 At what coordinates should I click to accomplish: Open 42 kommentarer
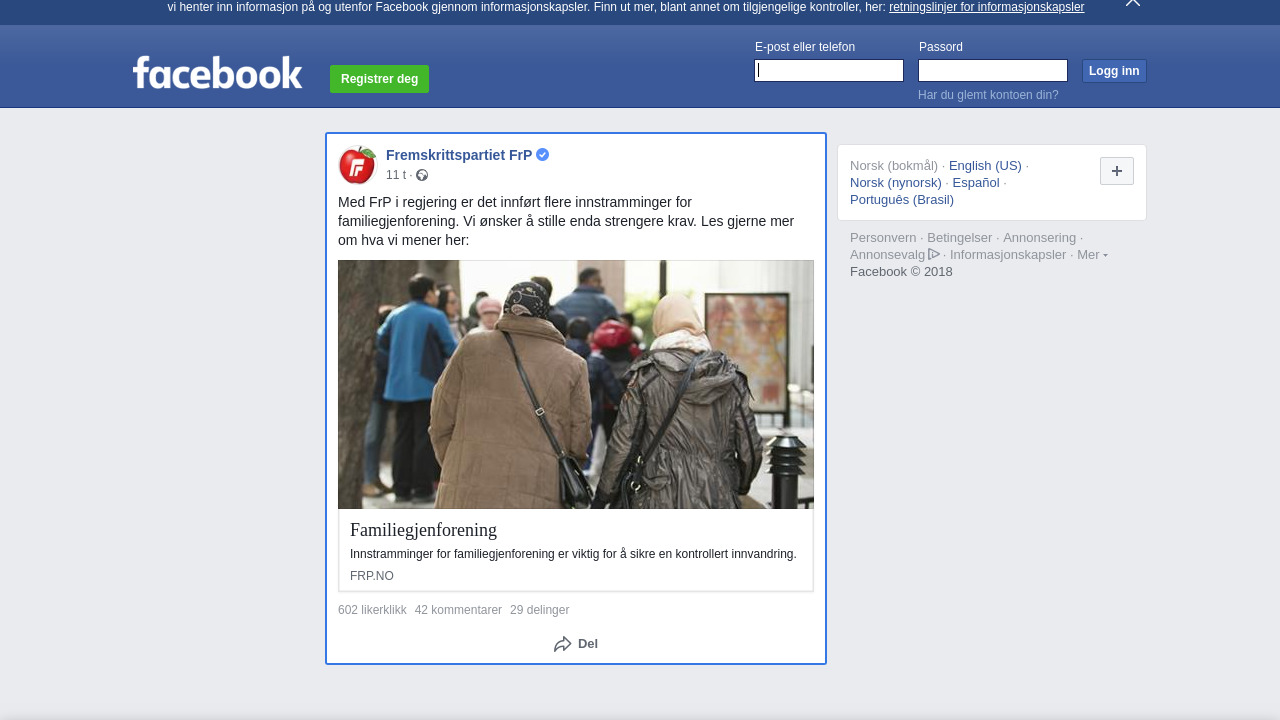[x=458, y=610]
